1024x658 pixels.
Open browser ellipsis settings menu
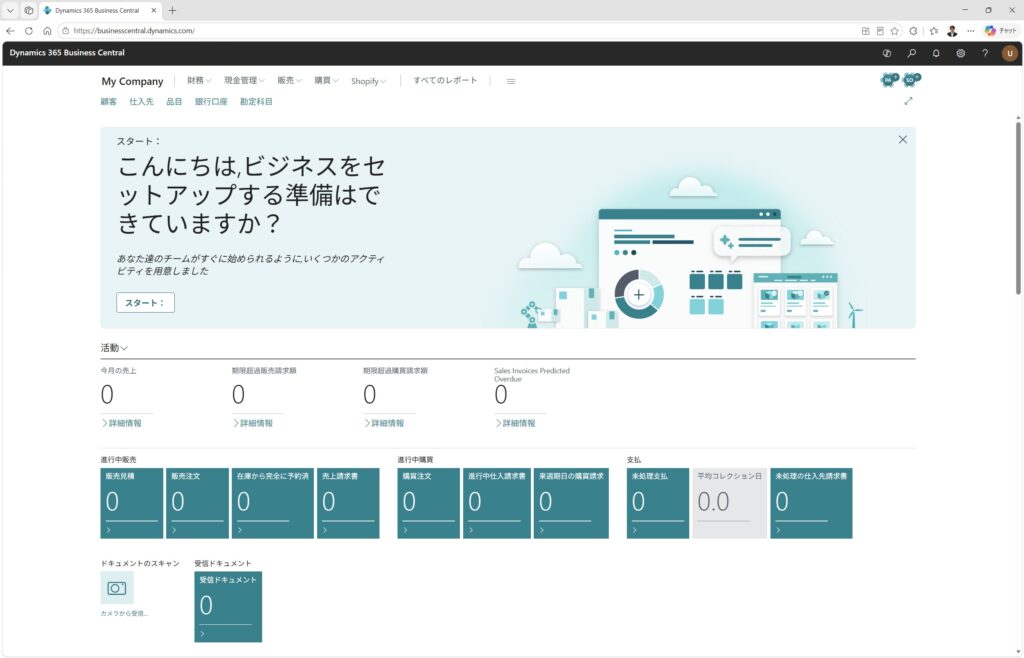pos(970,31)
